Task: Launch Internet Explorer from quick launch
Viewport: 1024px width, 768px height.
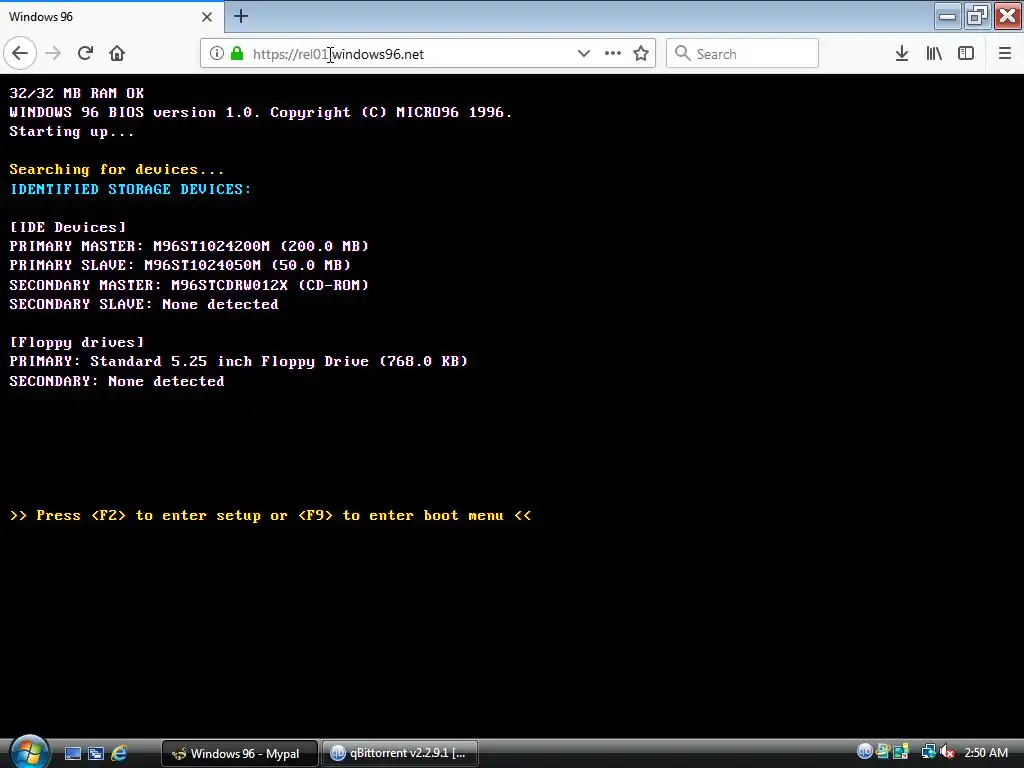Action: pos(119,754)
